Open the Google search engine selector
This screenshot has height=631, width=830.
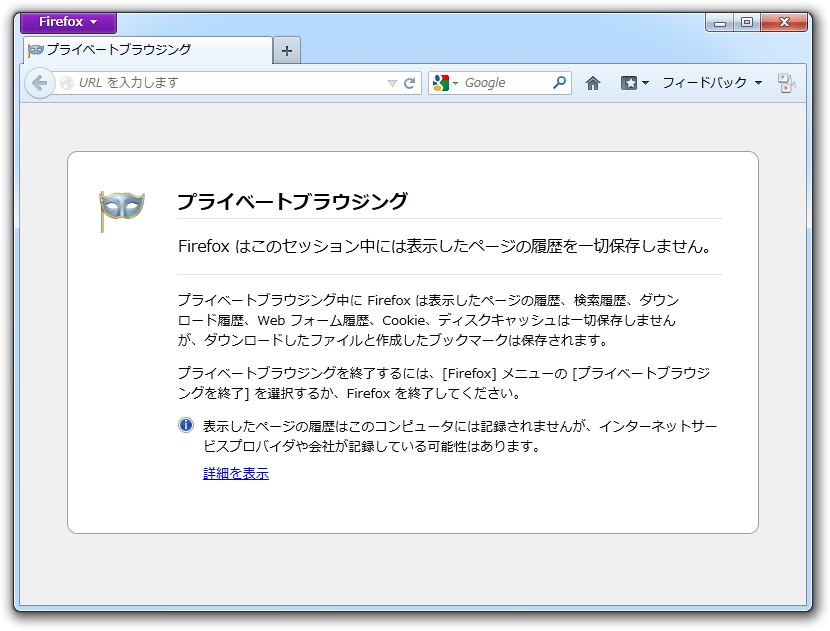(x=446, y=83)
